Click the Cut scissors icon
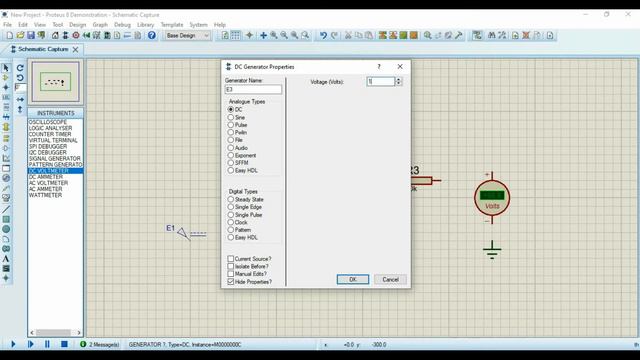 [x=348, y=36]
